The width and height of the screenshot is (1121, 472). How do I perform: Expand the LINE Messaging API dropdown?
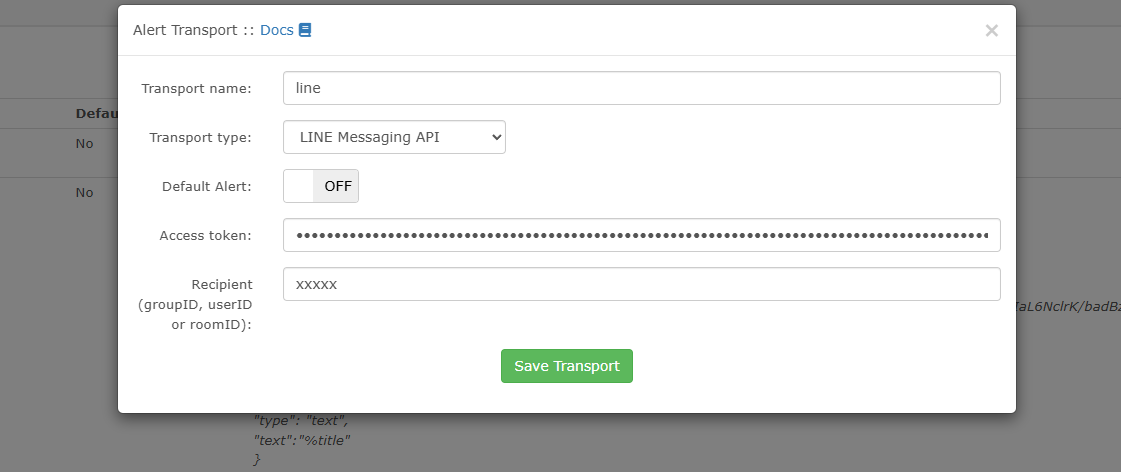point(394,137)
